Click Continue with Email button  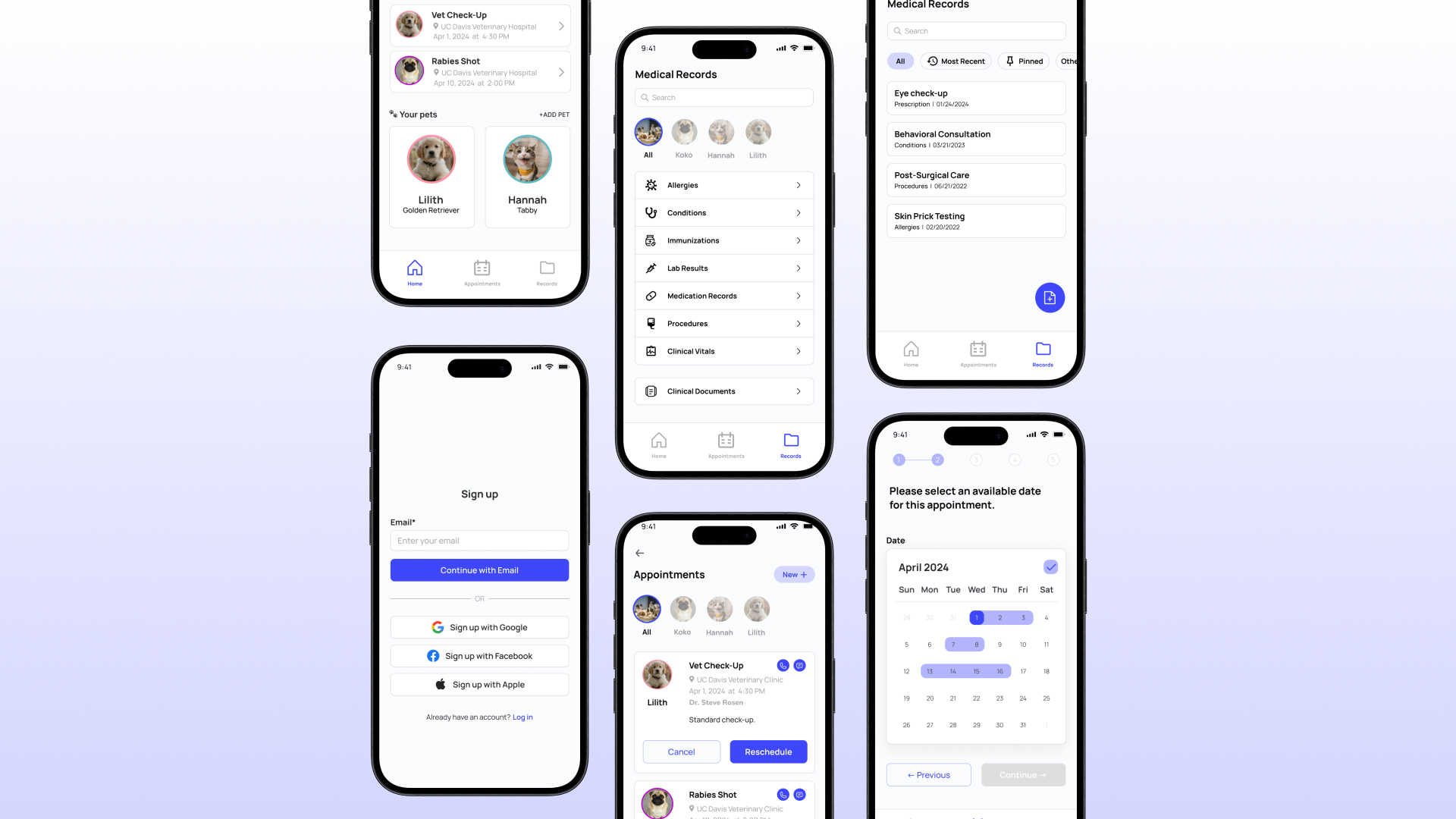pyautogui.click(x=479, y=569)
